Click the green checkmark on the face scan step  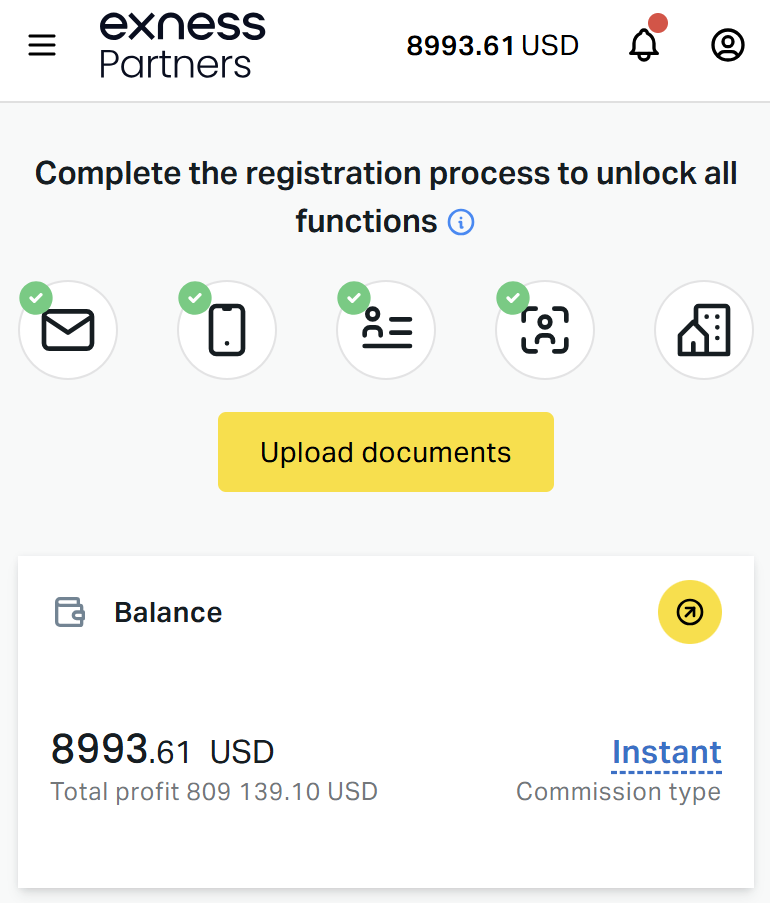tap(513, 297)
